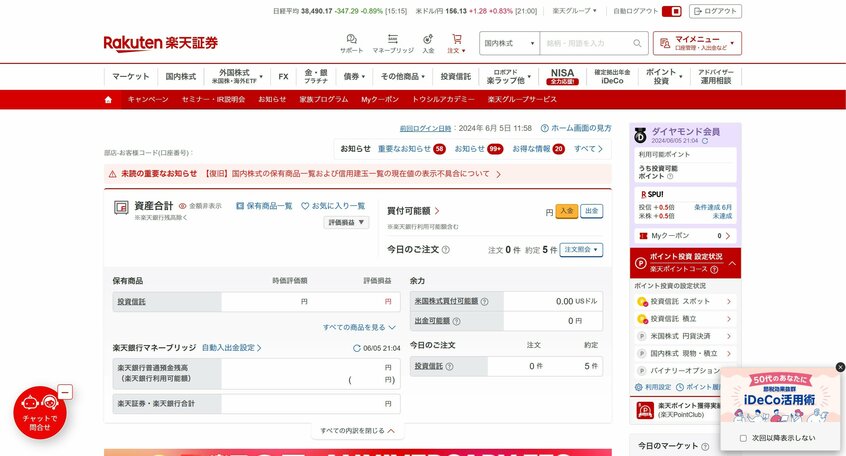Screen dimensions: 846x456
Task: Click the home icon in red bar
Action: (108, 99)
